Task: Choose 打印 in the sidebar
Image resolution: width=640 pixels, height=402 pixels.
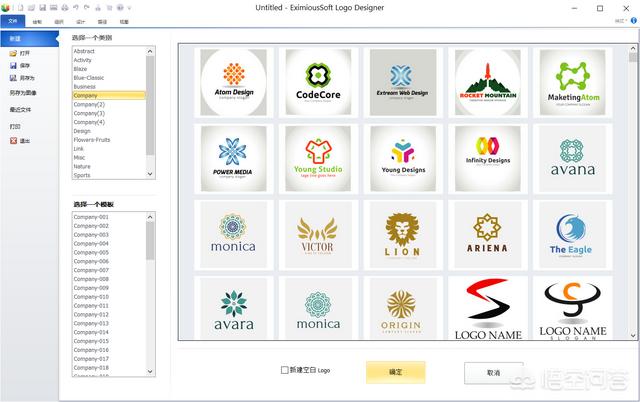Action: click(x=15, y=127)
